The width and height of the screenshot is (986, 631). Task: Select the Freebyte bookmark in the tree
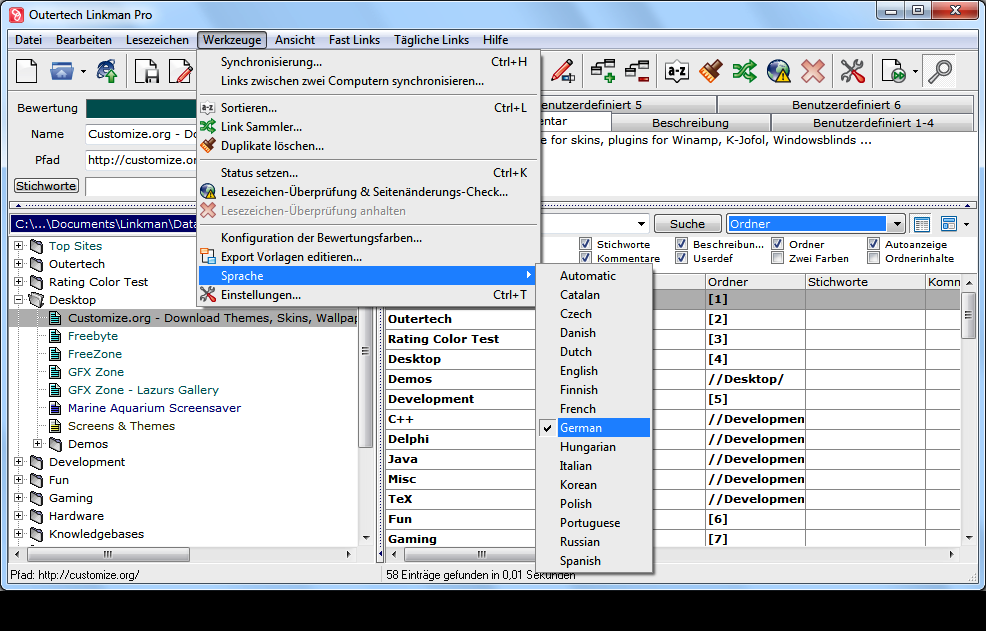tap(92, 336)
